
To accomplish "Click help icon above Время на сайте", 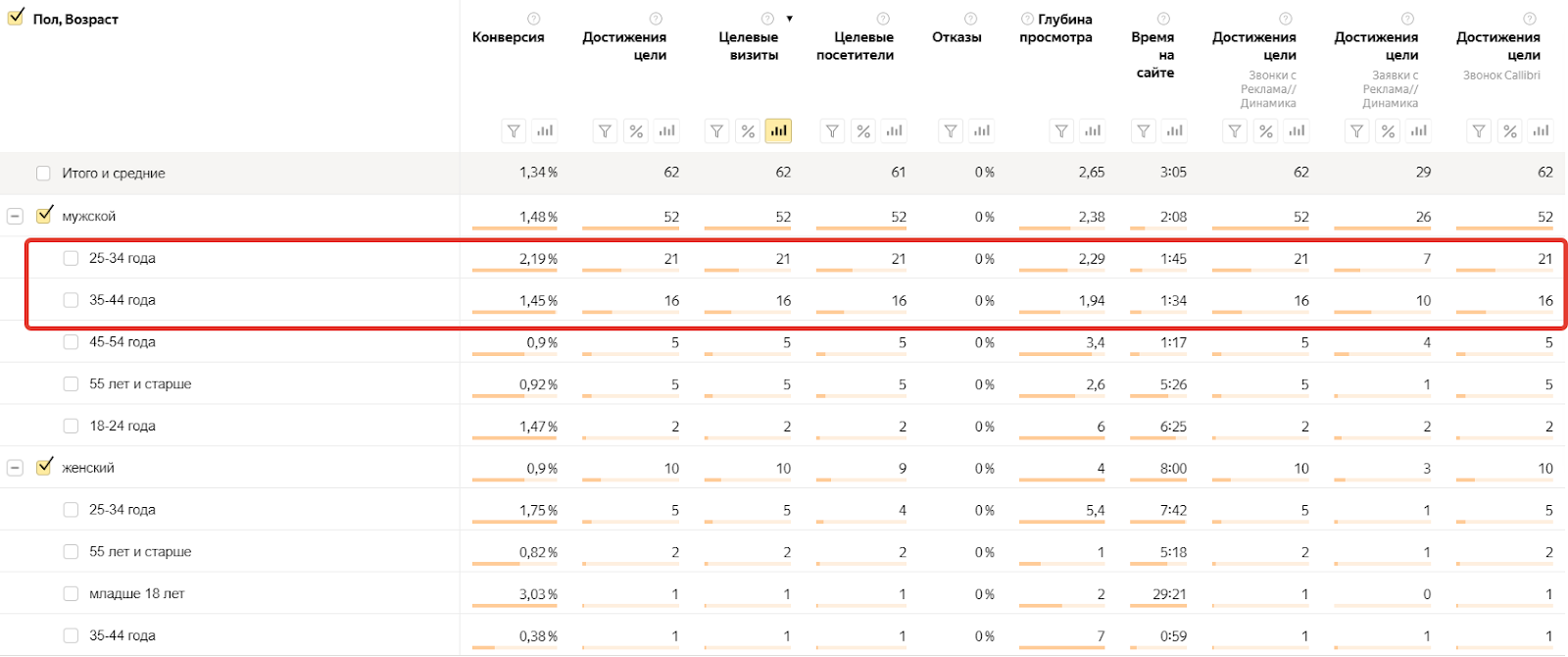I will [1163, 19].
